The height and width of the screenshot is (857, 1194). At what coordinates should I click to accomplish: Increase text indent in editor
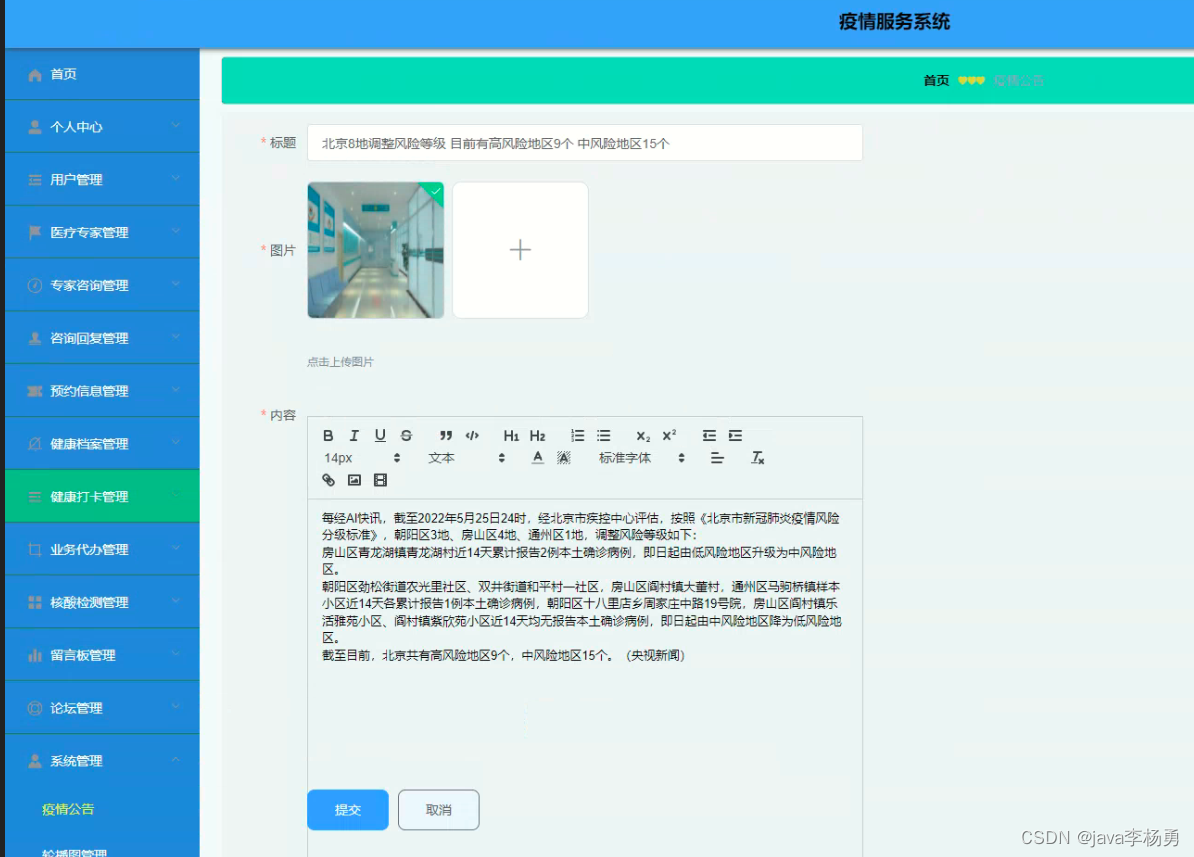tap(735, 436)
